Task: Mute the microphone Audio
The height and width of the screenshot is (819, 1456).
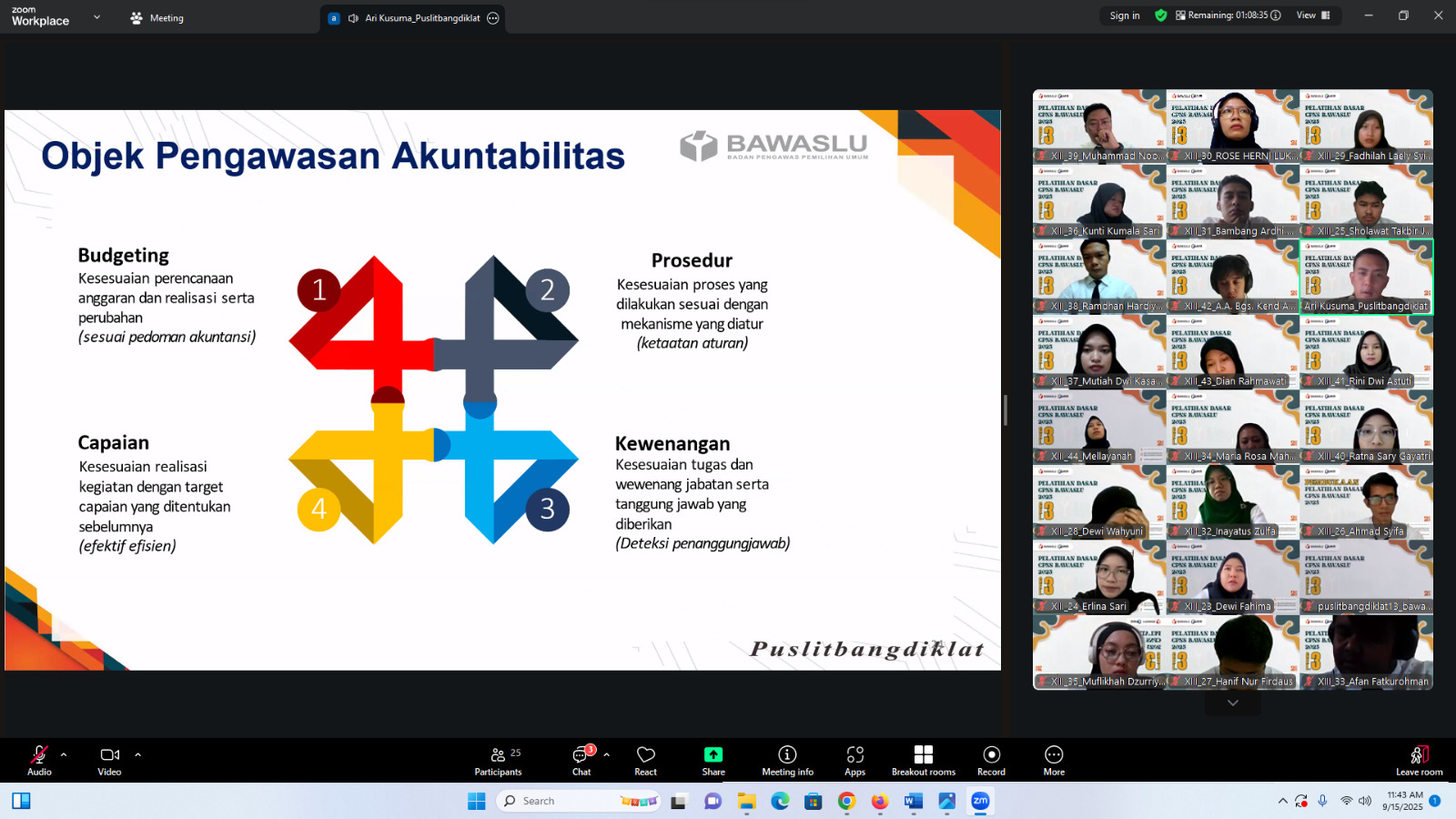Action: [x=38, y=760]
